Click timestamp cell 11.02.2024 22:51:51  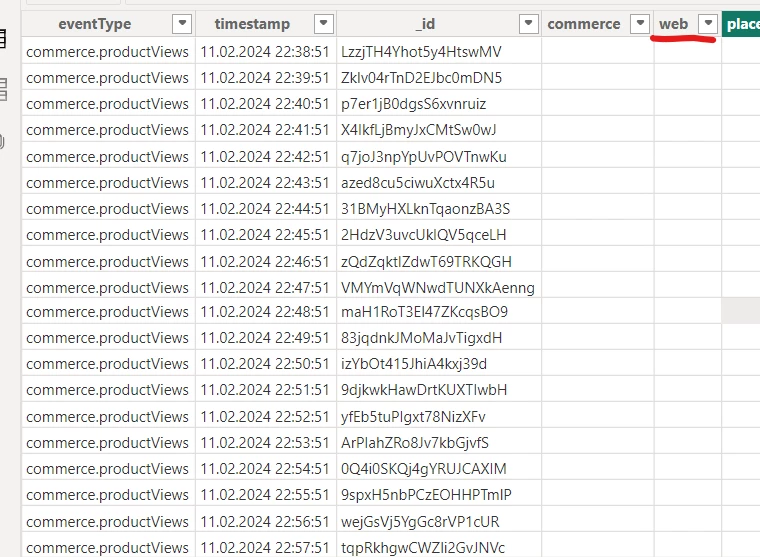(x=266, y=390)
